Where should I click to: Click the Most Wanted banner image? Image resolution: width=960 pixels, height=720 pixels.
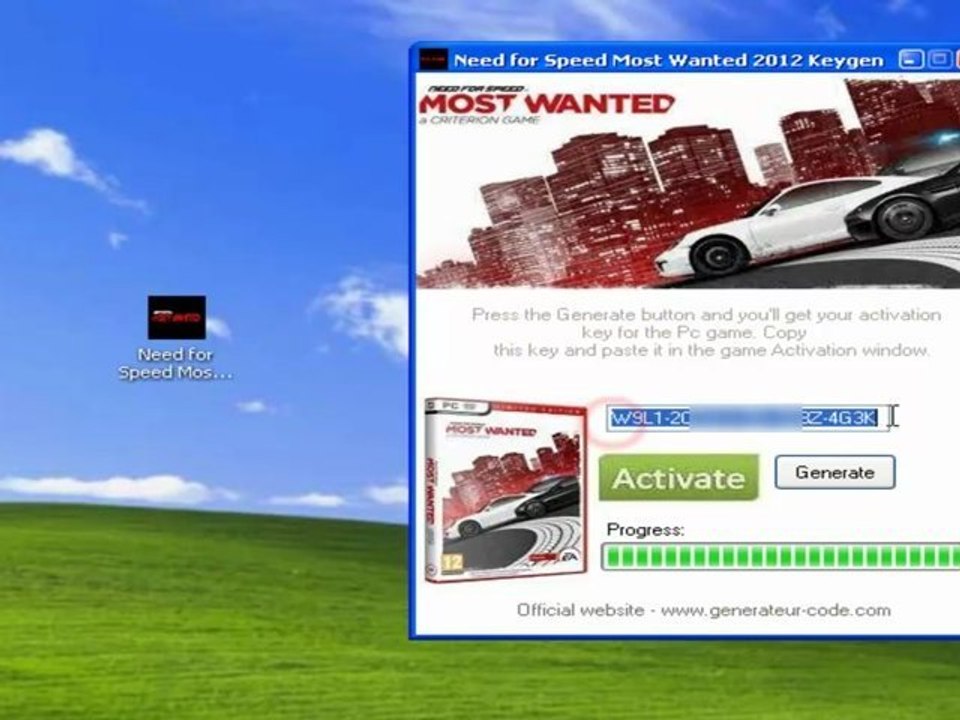click(688, 182)
